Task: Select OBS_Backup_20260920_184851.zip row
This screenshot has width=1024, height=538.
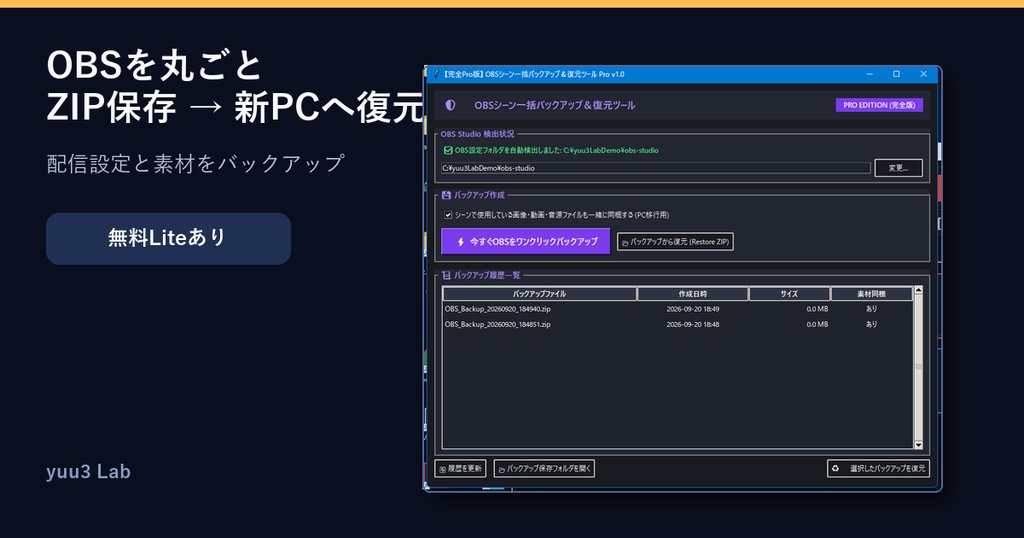Action: click(678, 324)
